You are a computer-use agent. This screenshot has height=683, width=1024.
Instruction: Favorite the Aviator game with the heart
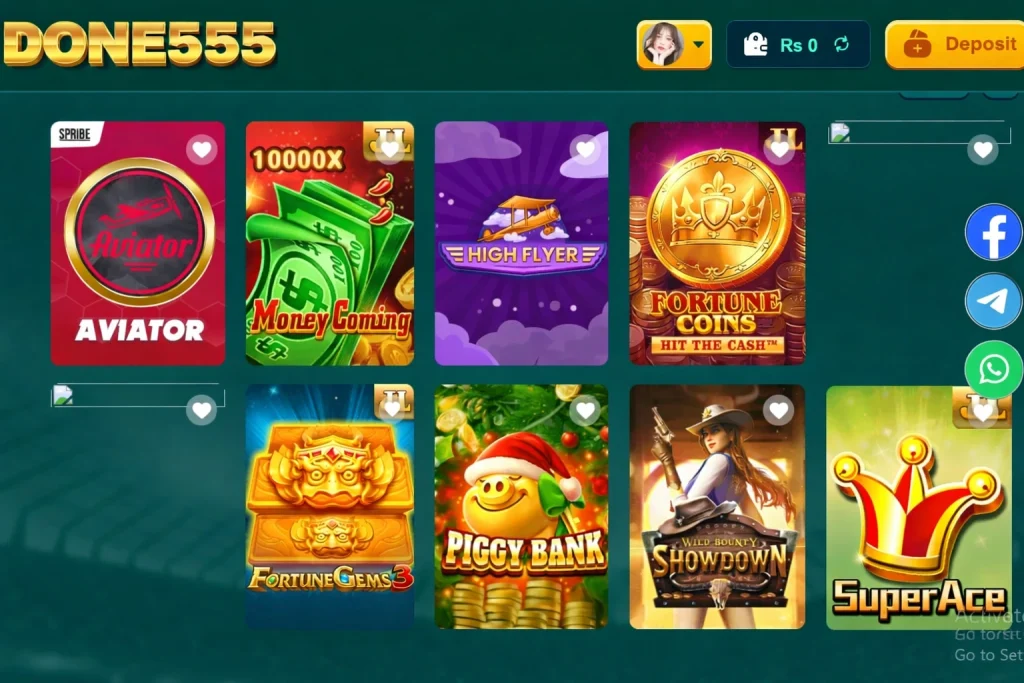(x=202, y=150)
